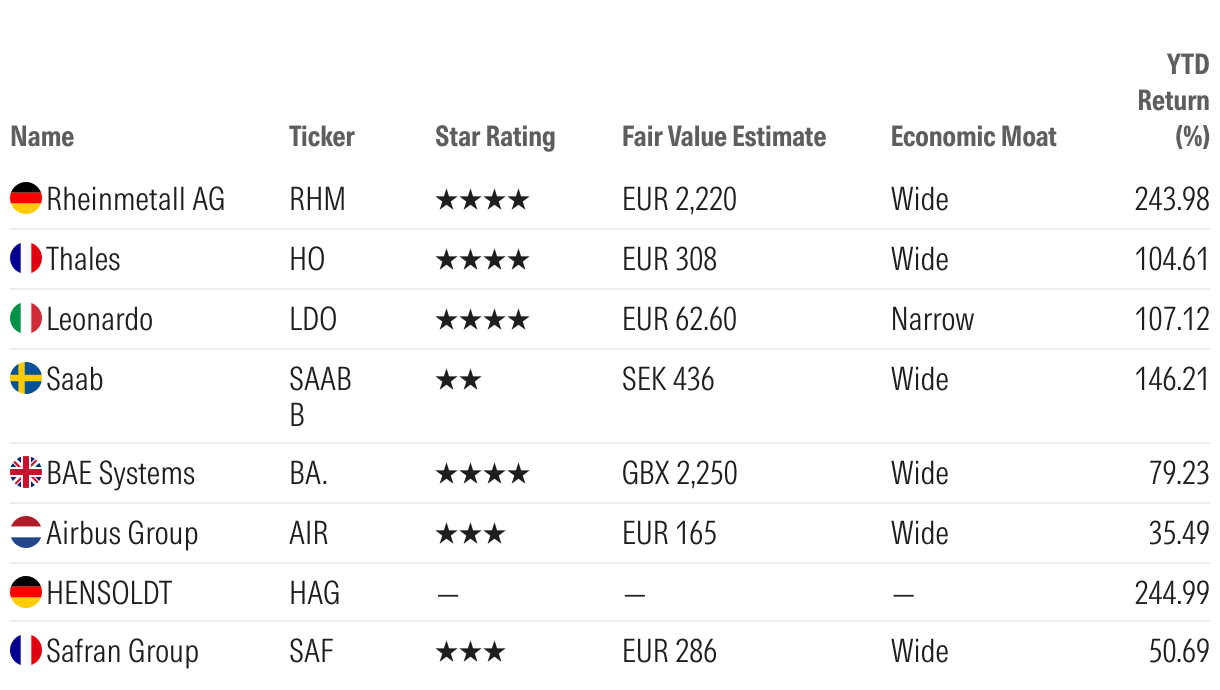Viewport: 1220px width, 690px height.
Task: Click the Swedish flag next to Saab
Action: click(x=26, y=379)
